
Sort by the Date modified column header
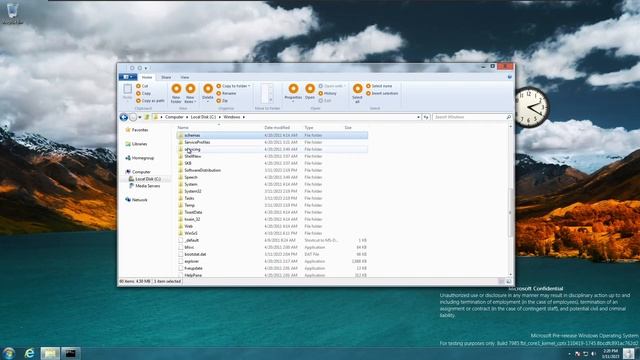click(277, 128)
